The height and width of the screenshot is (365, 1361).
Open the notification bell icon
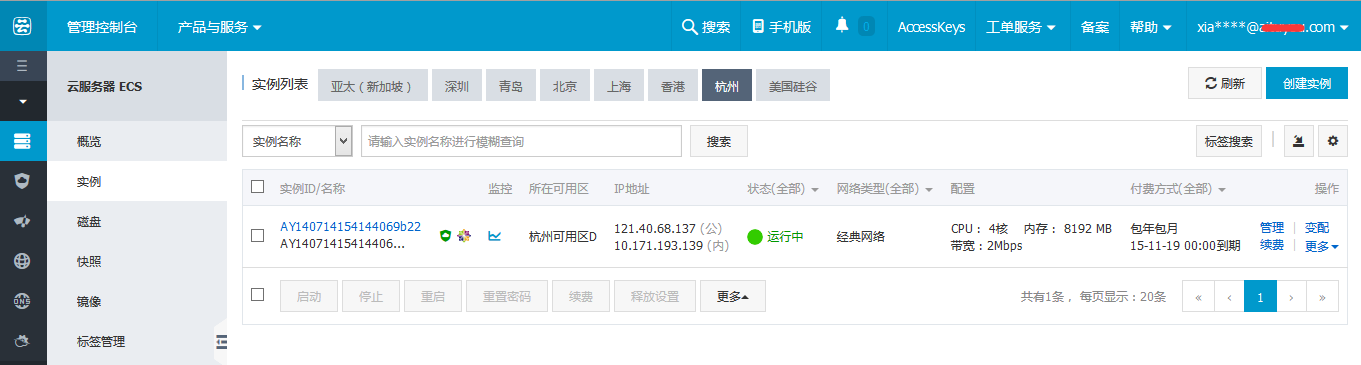click(842, 26)
